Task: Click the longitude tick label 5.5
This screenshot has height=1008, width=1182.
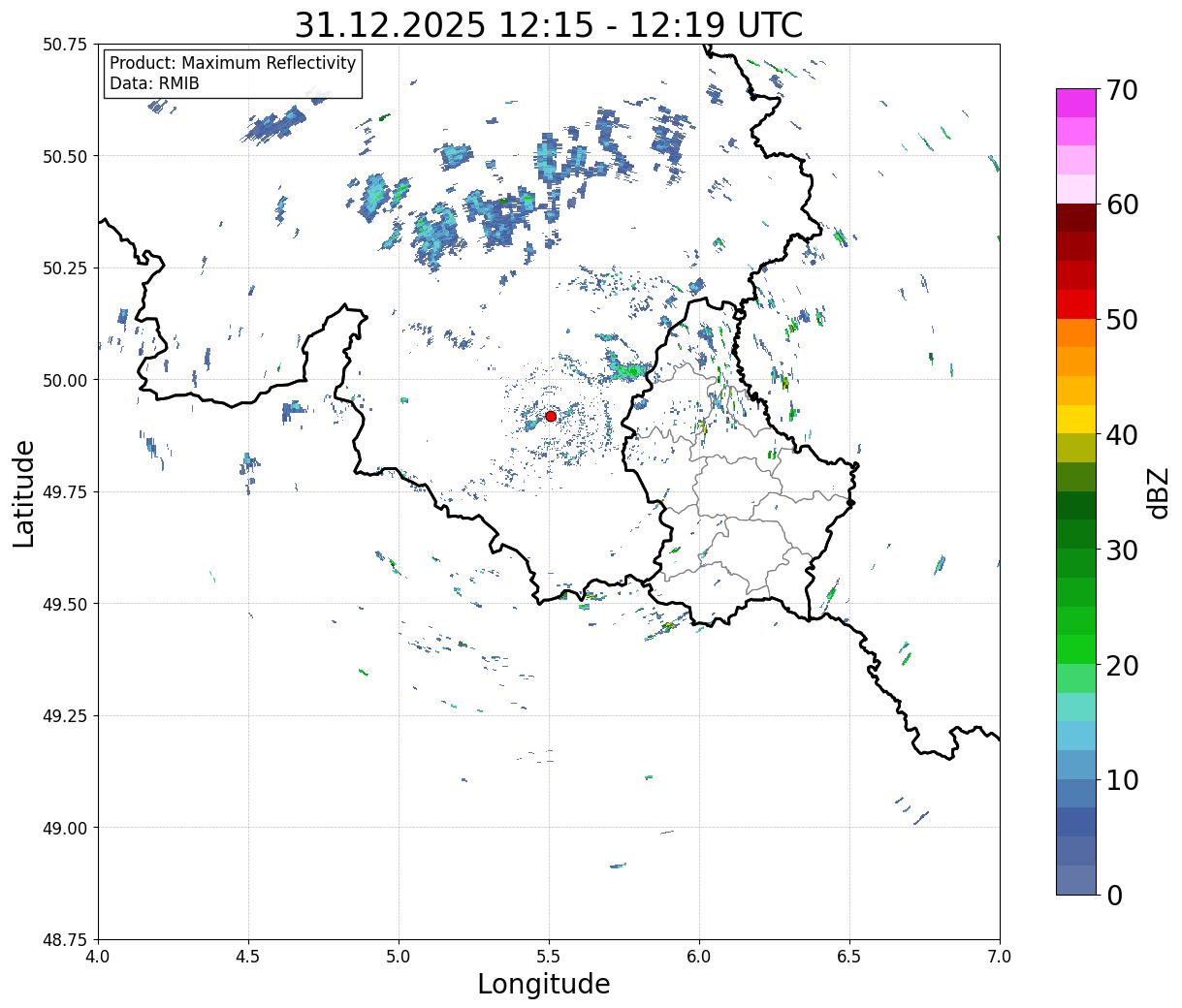Action: [549, 957]
